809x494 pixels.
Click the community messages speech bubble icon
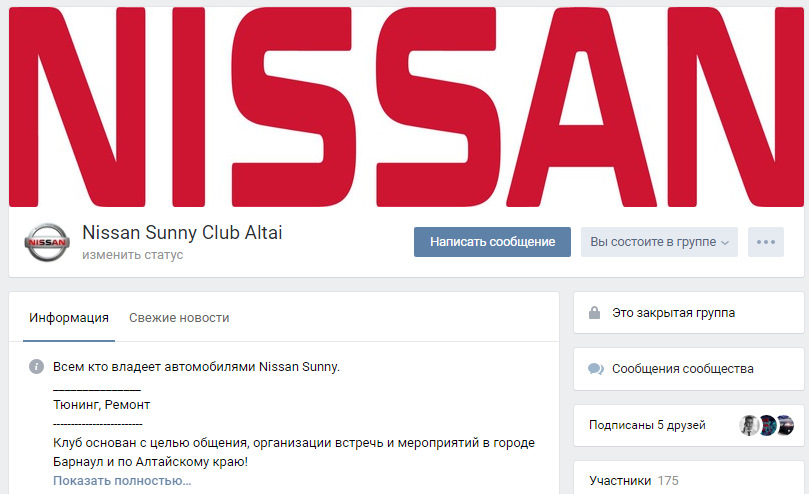click(x=595, y=369)
